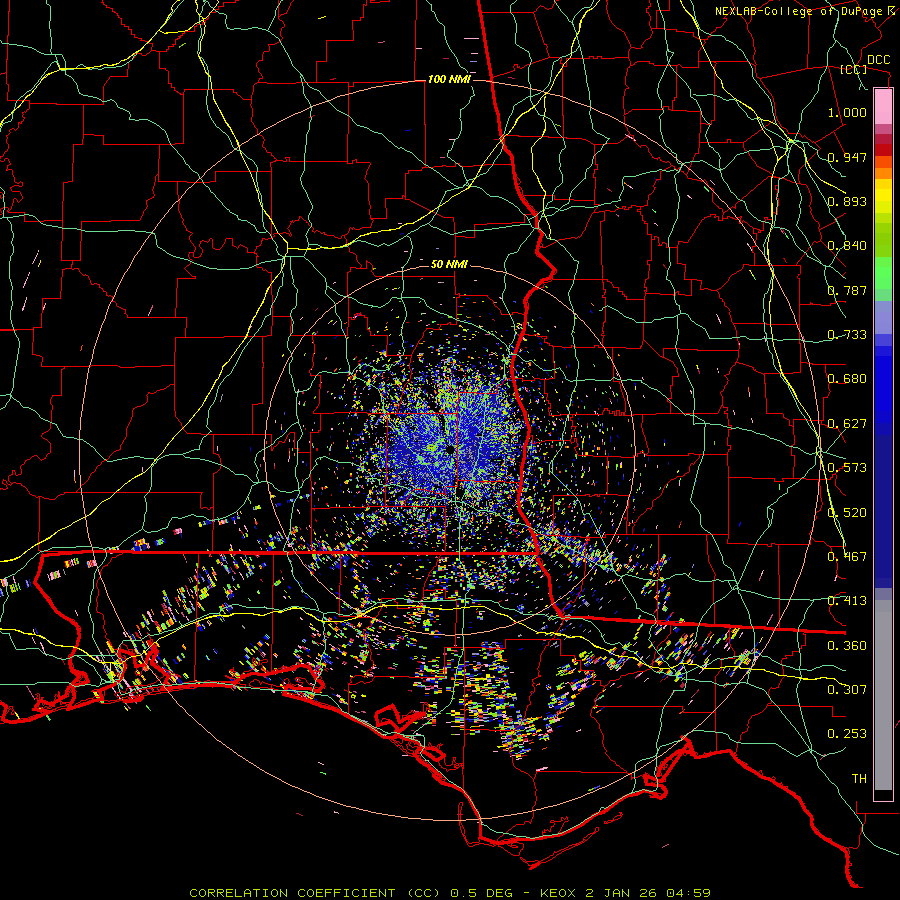Click the 0.573 color scale value
Screen dimensions: 900x900
(847, 468)
